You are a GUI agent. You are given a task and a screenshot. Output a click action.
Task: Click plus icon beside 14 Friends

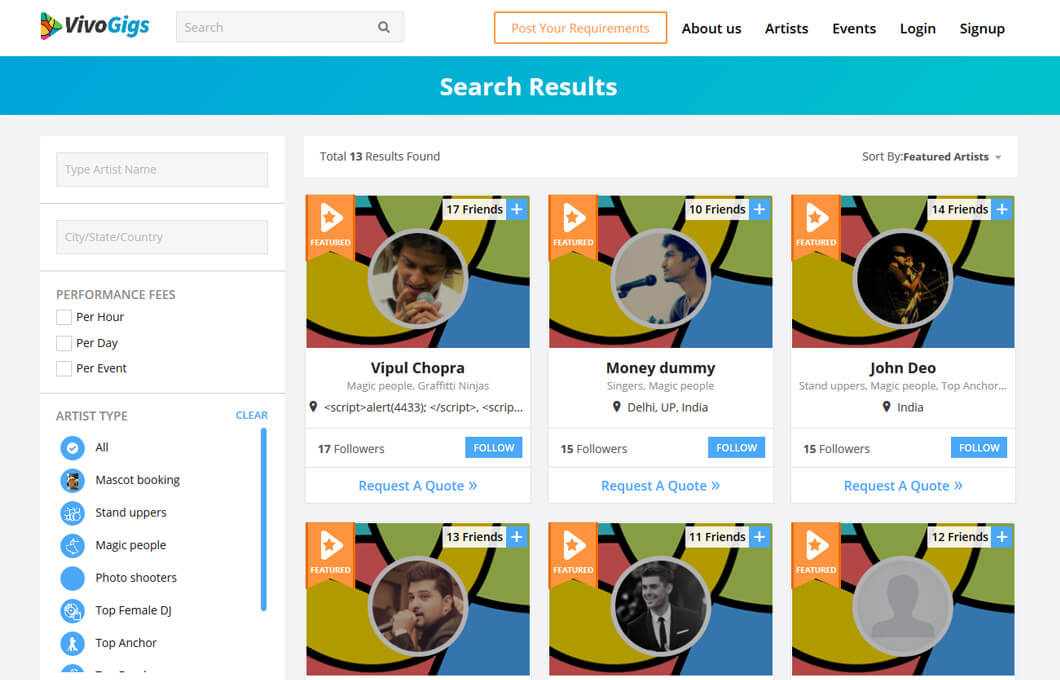[x=1002, y=209]
